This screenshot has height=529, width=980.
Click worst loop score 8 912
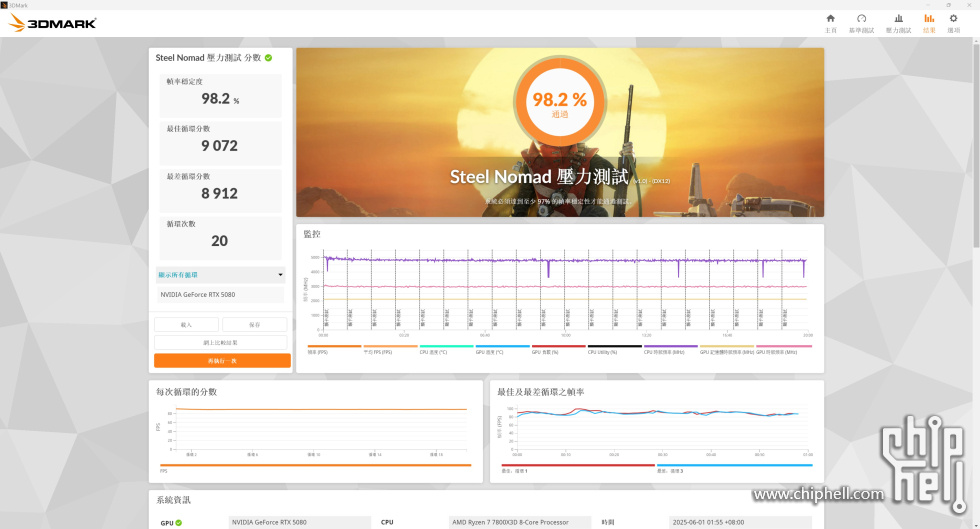[x=219, y=193]
